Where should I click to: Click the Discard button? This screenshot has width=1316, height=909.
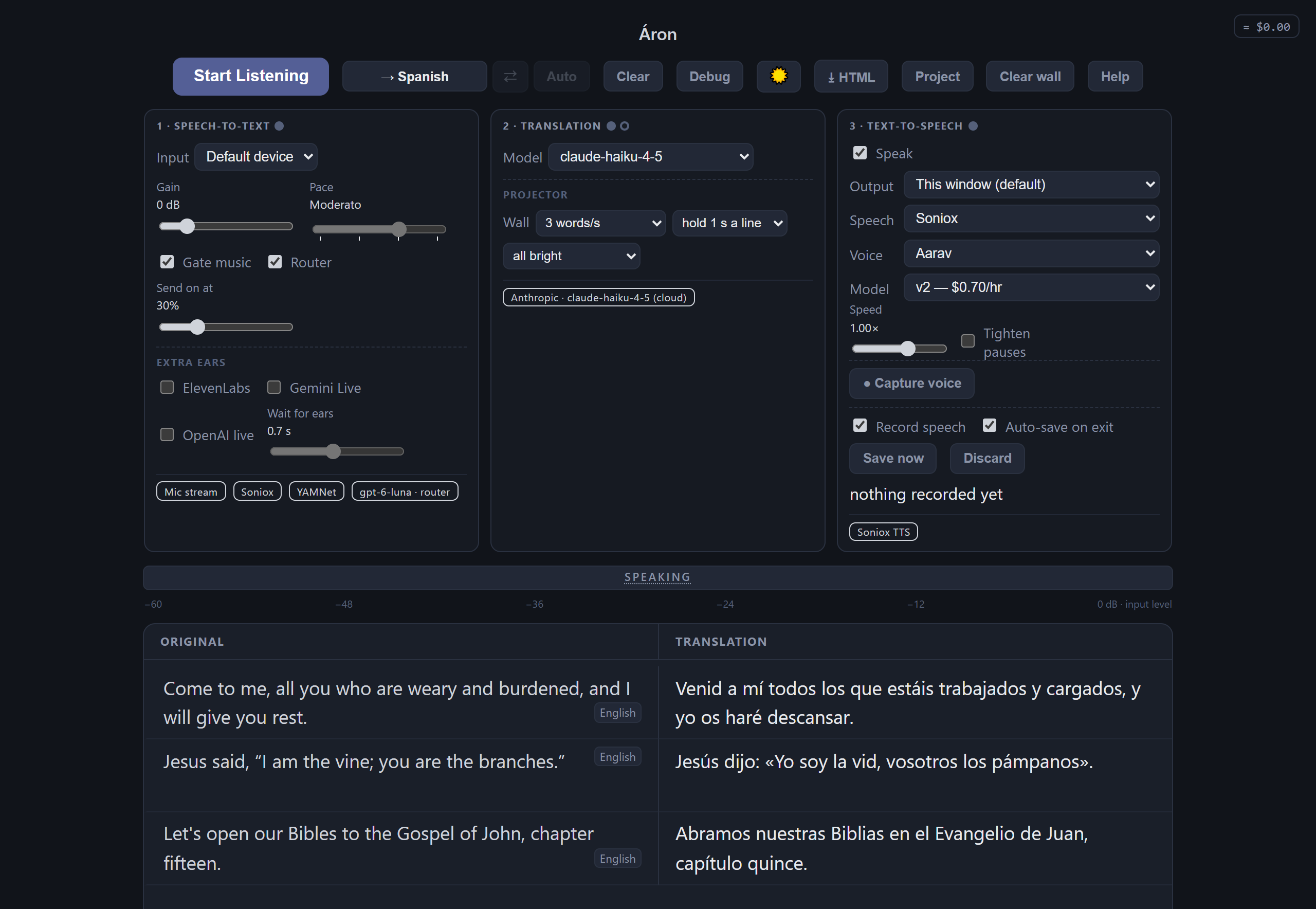pyautogui.click(x=987, y=459)
